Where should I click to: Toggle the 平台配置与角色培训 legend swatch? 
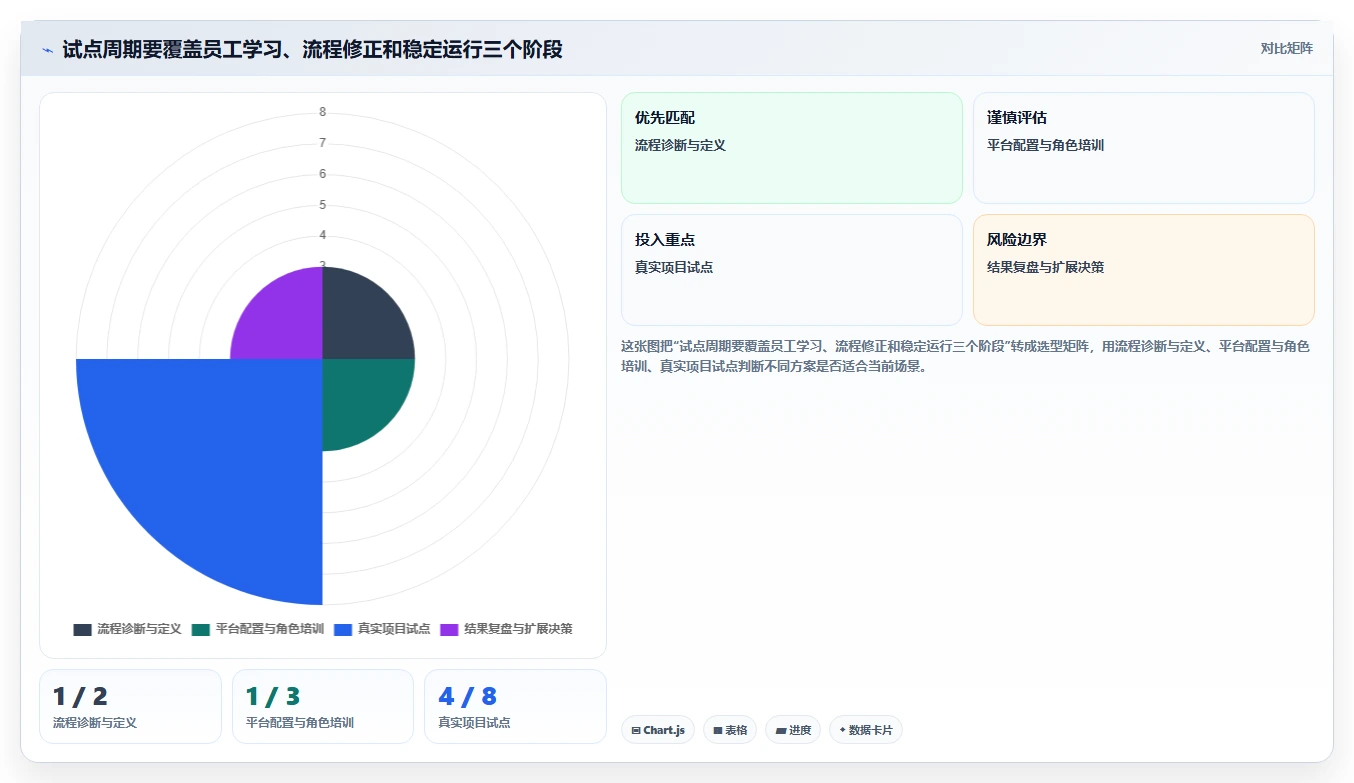pyautogui.click(x=201, y=629)
